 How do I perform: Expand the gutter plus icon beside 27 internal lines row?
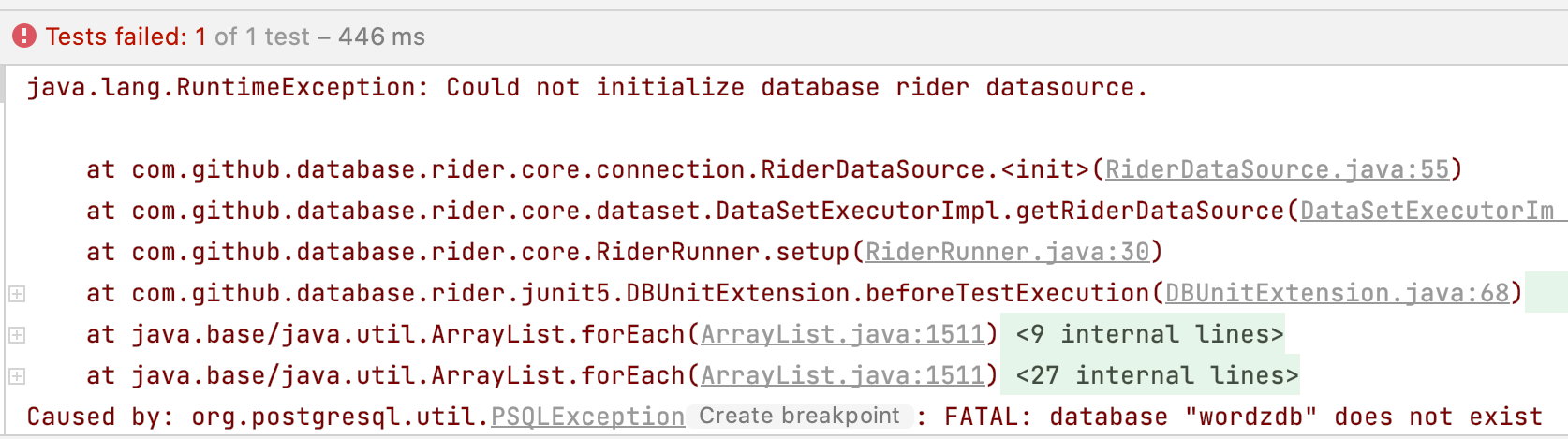pyautogui.click(x=17, y=376)
